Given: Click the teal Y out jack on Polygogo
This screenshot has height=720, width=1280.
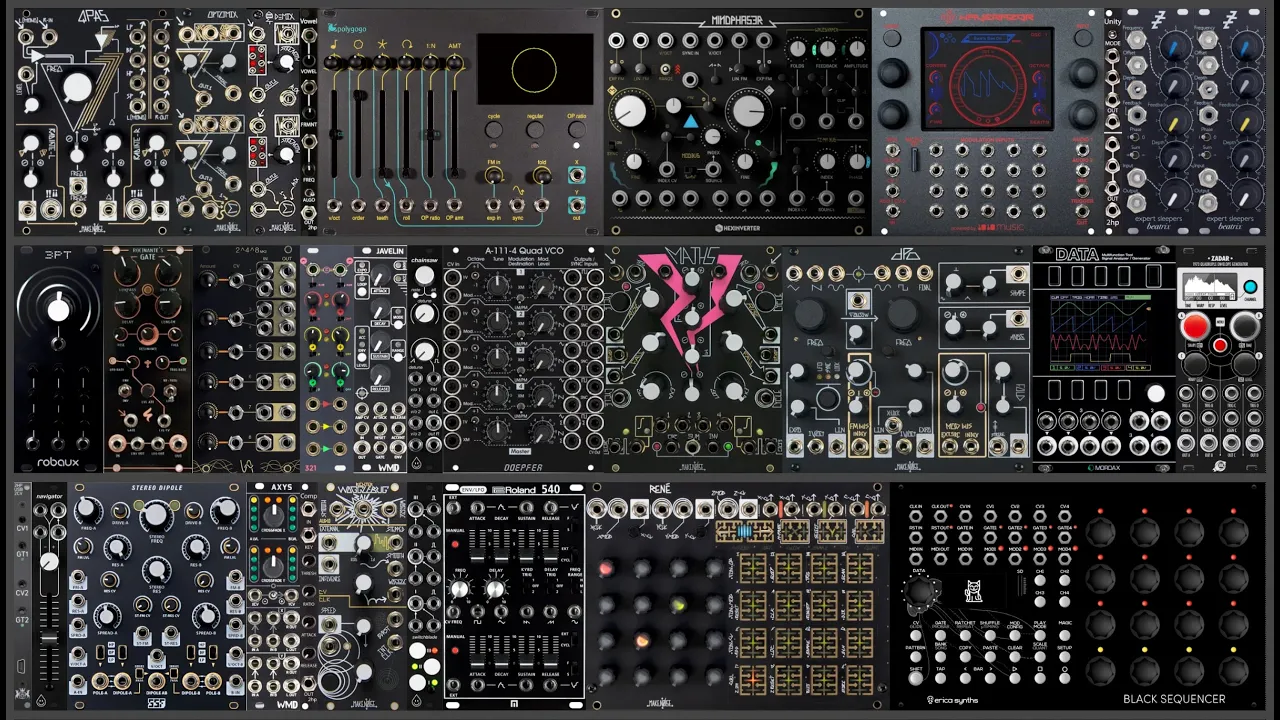Looking at the screenshot, I should (577, 205).
